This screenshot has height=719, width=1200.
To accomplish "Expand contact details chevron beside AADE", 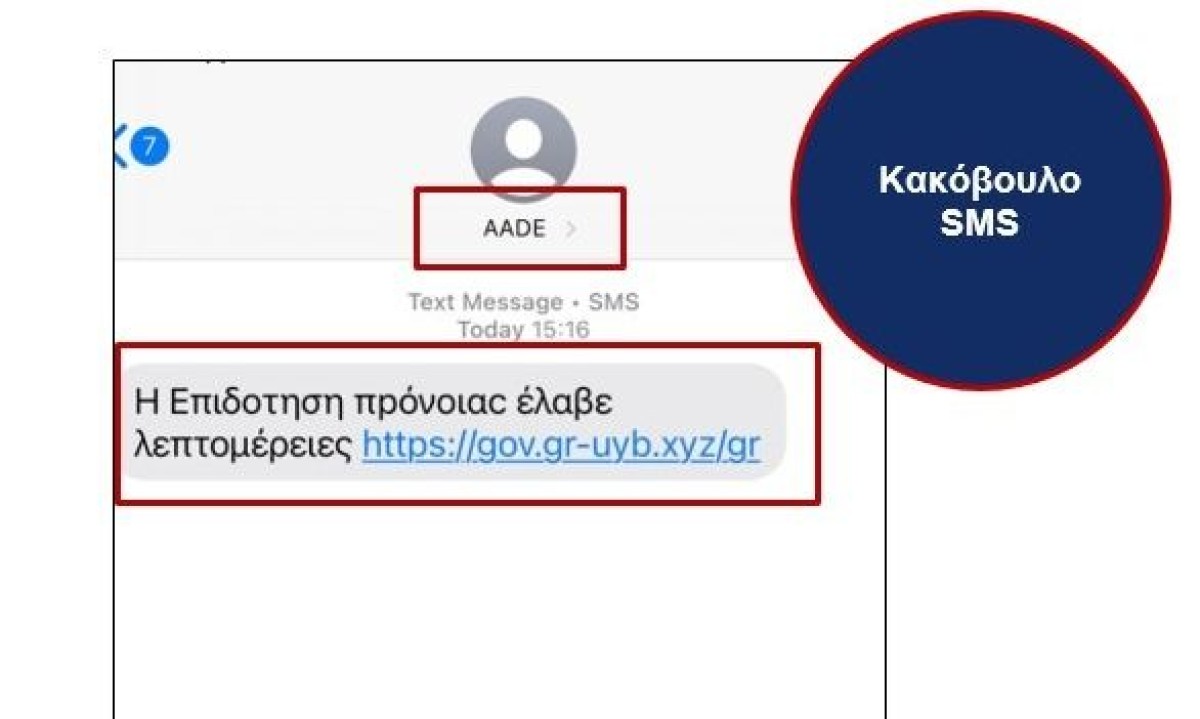I will tap(571, 229).
